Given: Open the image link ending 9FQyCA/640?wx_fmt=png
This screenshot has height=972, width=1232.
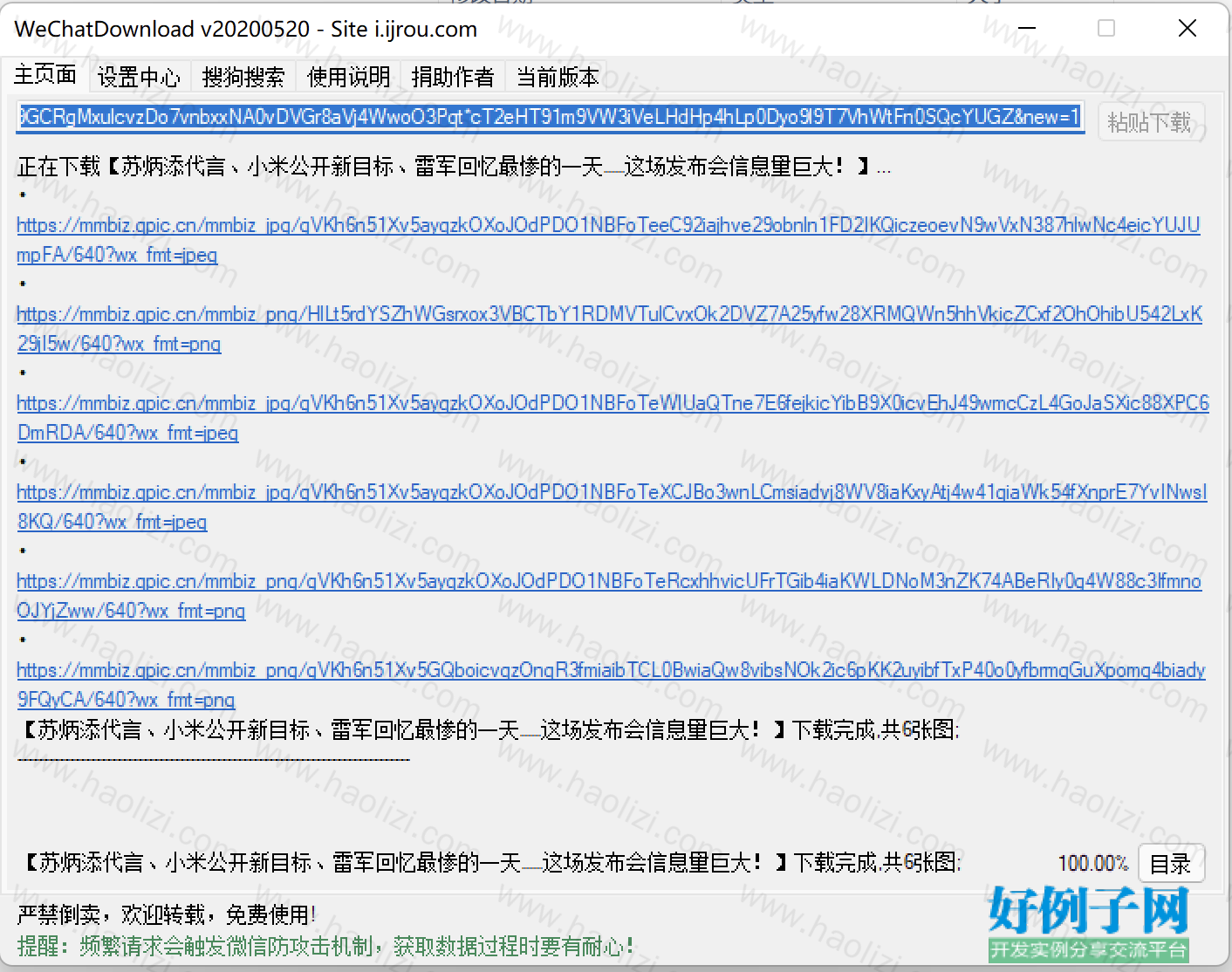Looking at the screenshot, I should pos(611,685).
